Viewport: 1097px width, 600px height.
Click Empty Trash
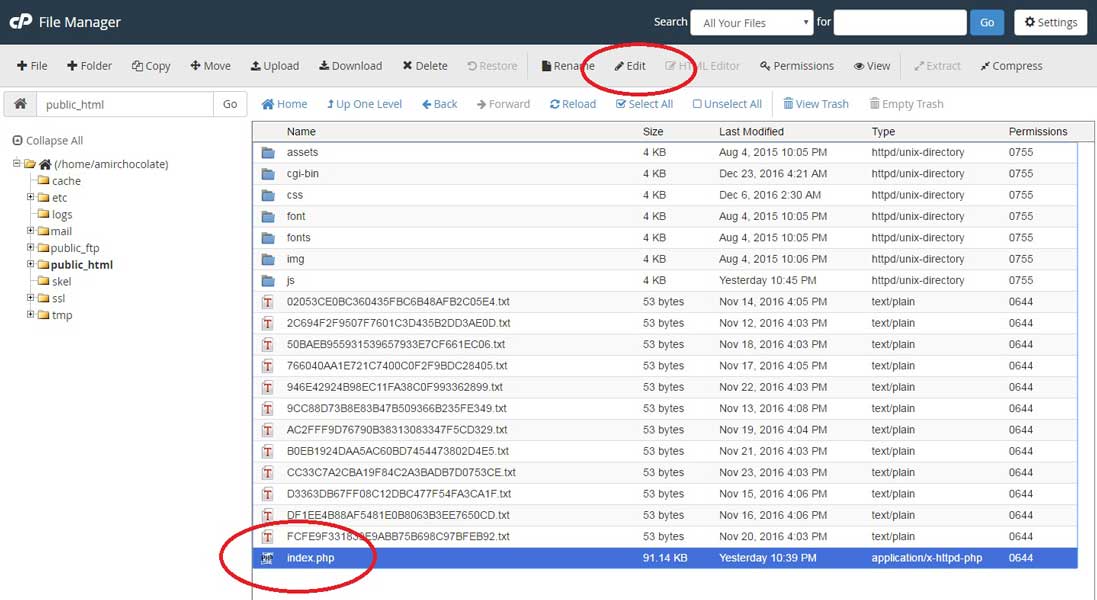906,104
